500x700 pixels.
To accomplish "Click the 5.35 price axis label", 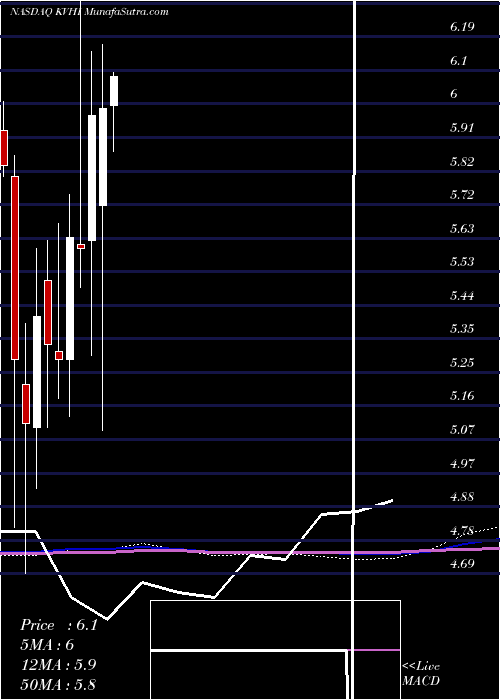I will pos(462,329).
